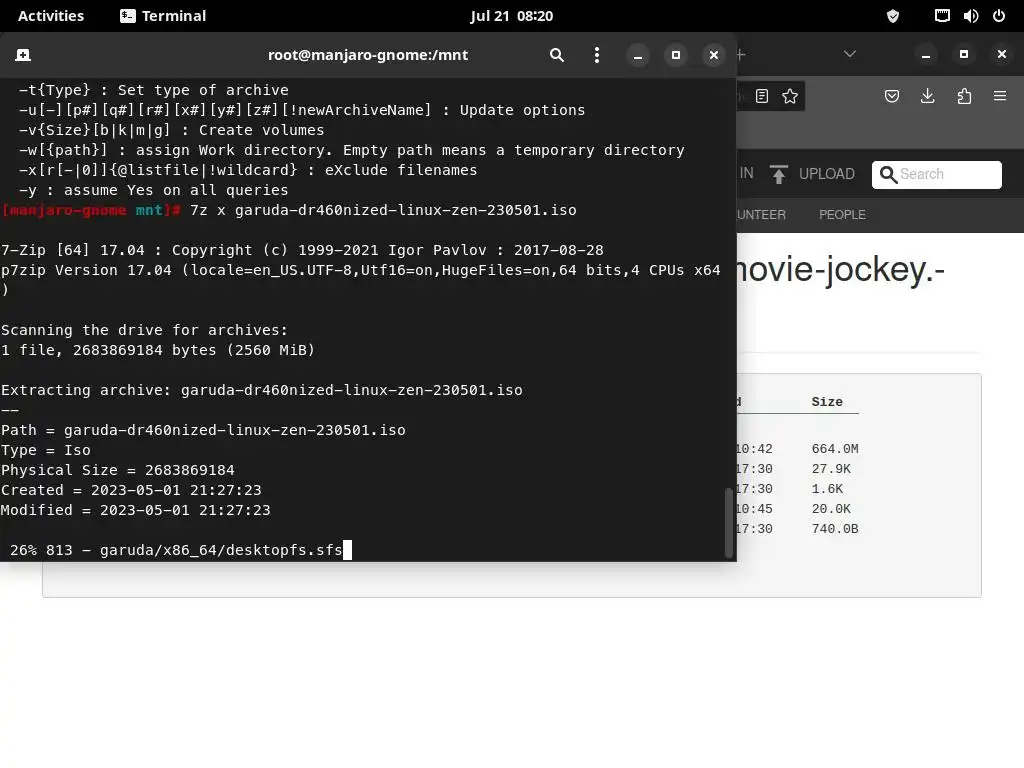Screen dimensions: 1024x768
Task: Click the 7z x command line in terminal
Action: coord(383,210)
